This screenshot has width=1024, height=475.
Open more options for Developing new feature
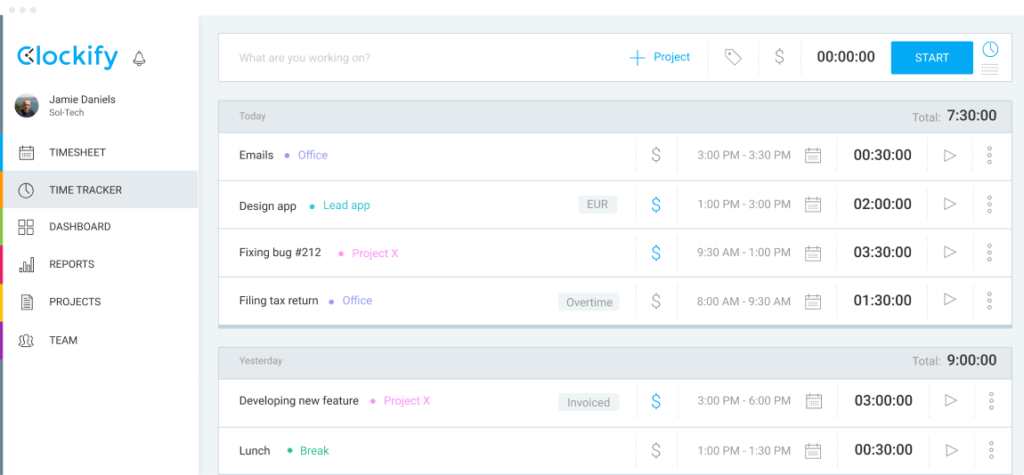[989, 401]
